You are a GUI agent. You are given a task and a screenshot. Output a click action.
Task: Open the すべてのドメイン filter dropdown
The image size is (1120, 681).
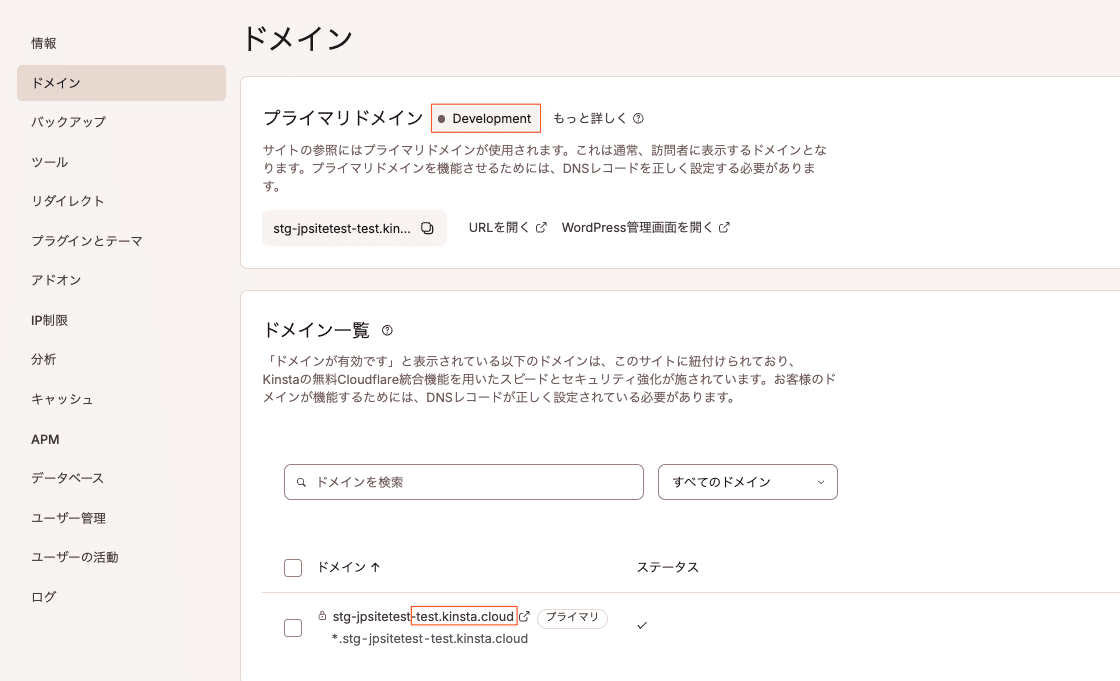coord(747,482)
